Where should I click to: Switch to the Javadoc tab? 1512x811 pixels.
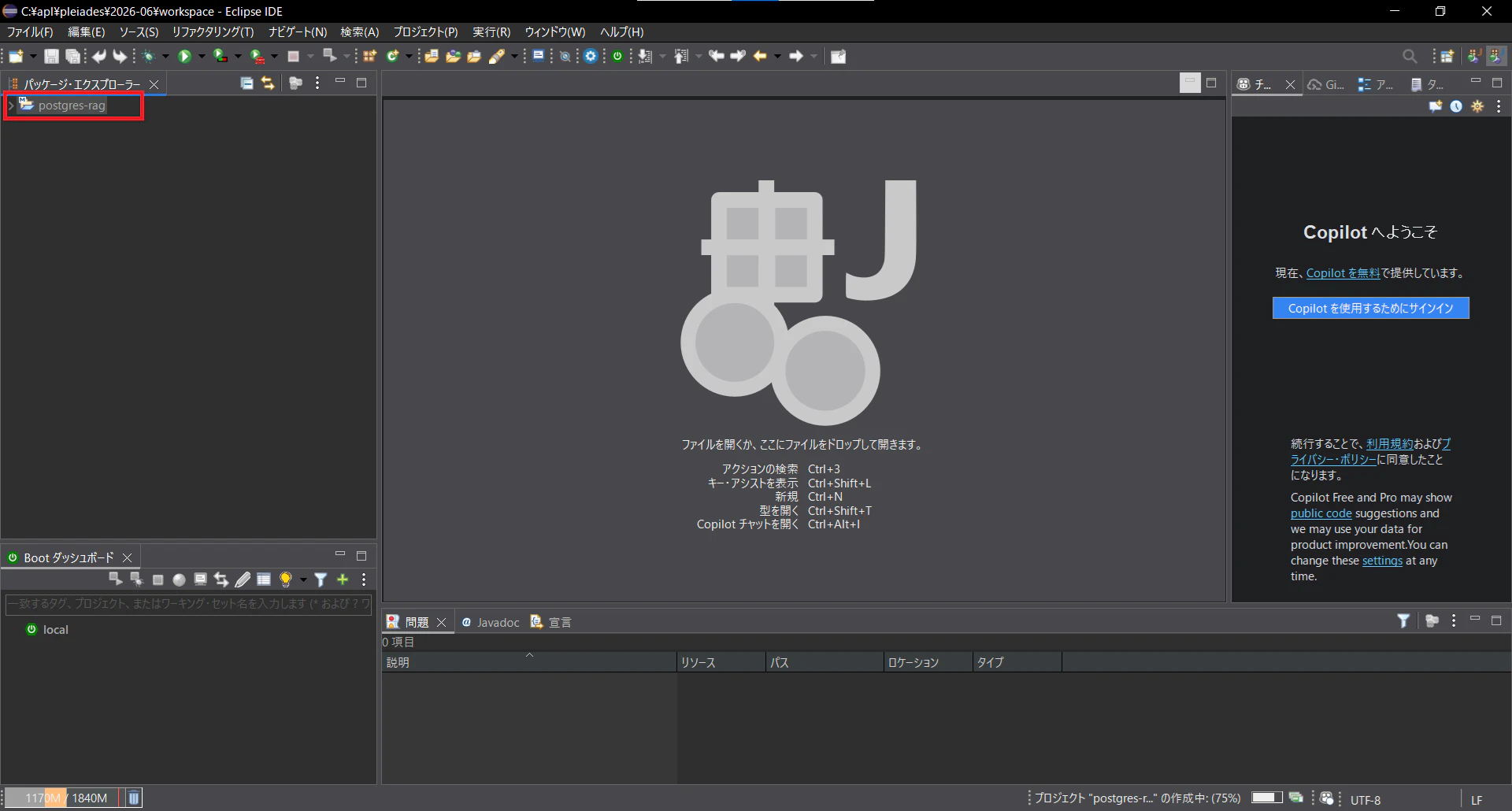[491, 622]
